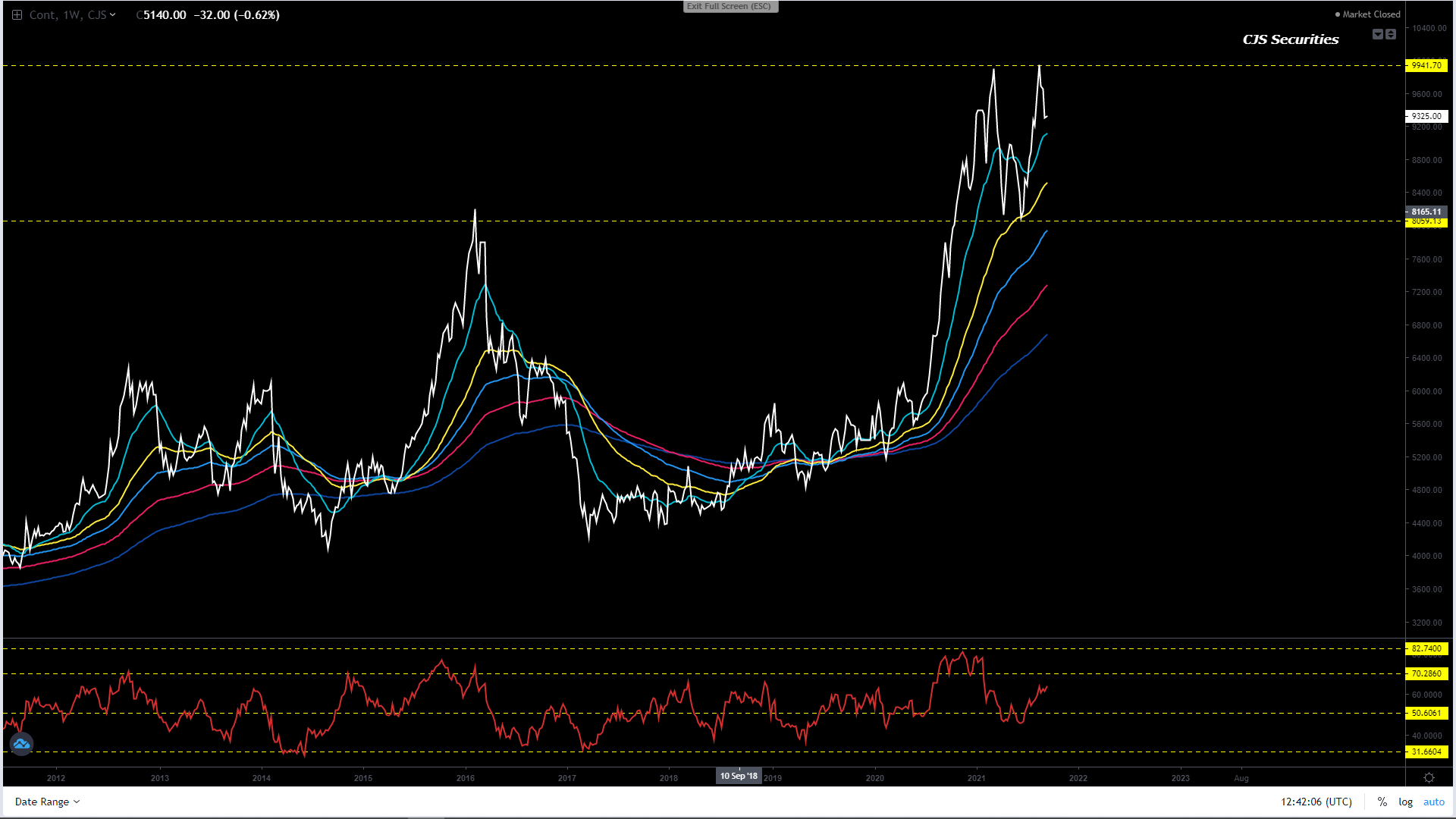The height and width of the screenshot is (819, 1456).
Task: Toggle percent scale mode
Action: (x=1382, y=802)
